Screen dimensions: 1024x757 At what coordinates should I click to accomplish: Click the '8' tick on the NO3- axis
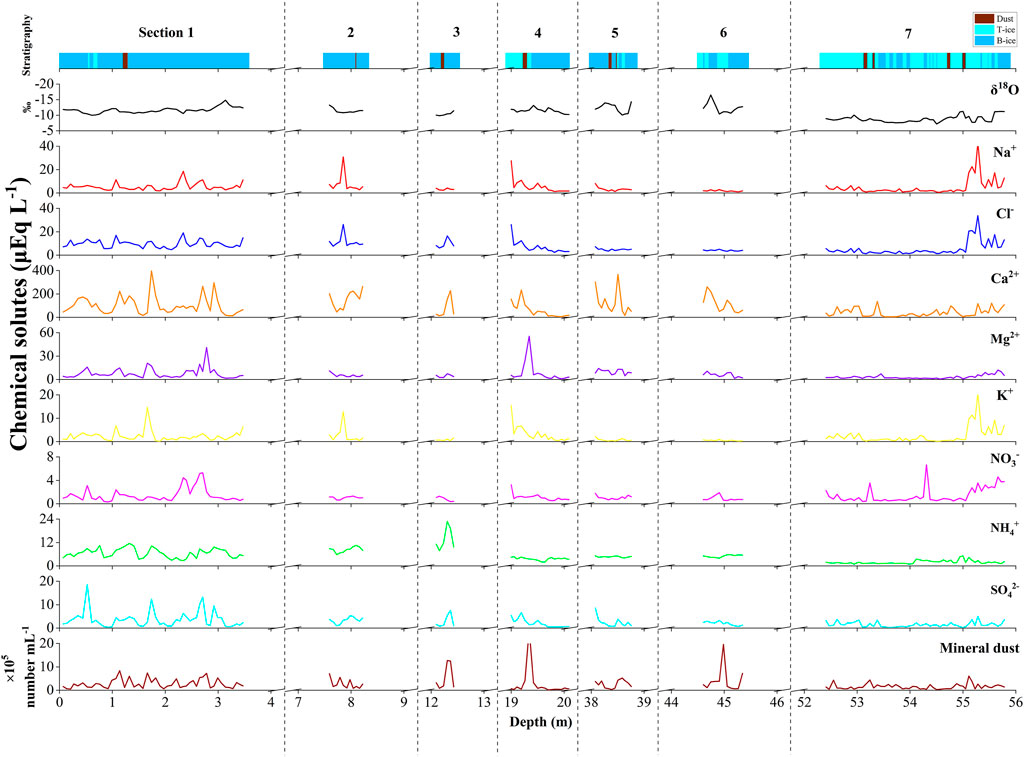click(52, 457)
